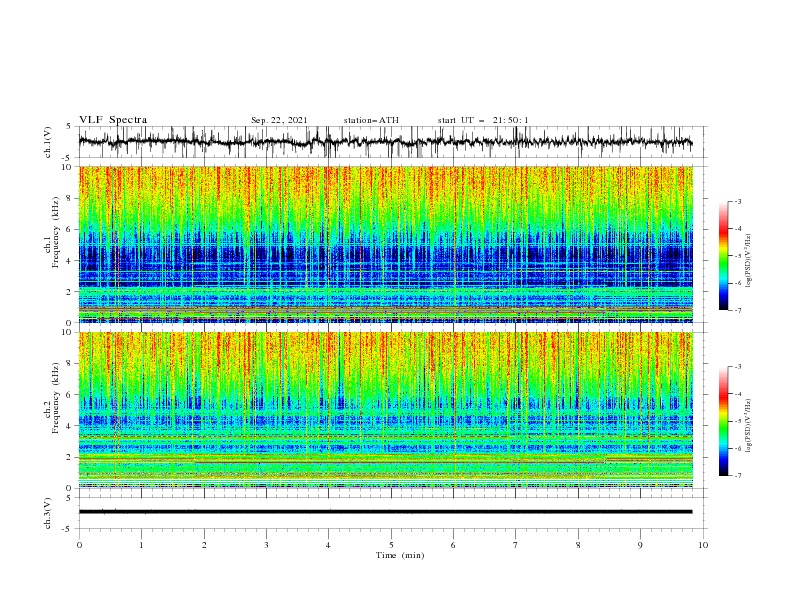This screenshot has width=792, height=612.
Task: Click the upper PSD color scale bar
Action: 723,256
